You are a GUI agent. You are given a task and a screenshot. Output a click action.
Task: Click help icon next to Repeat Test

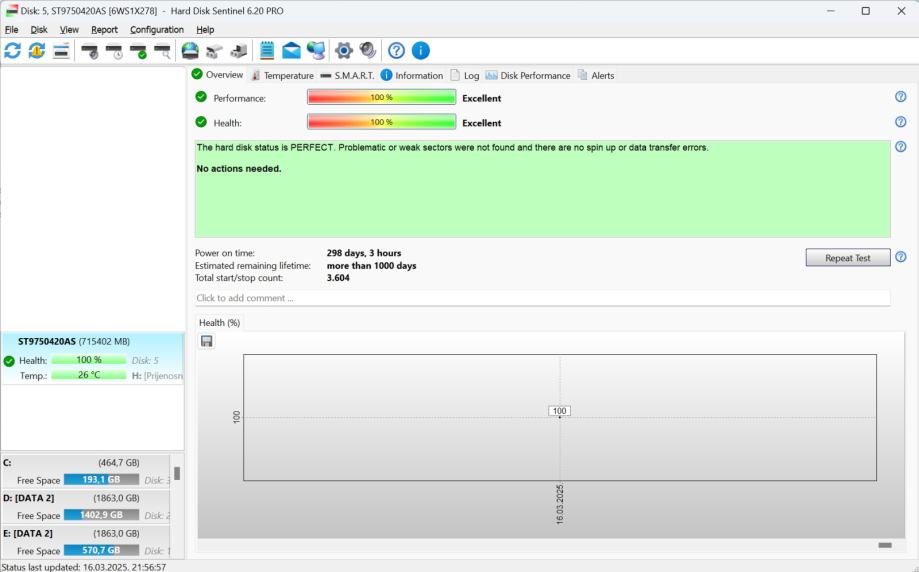pyautogui.click(x=900, y=257)
